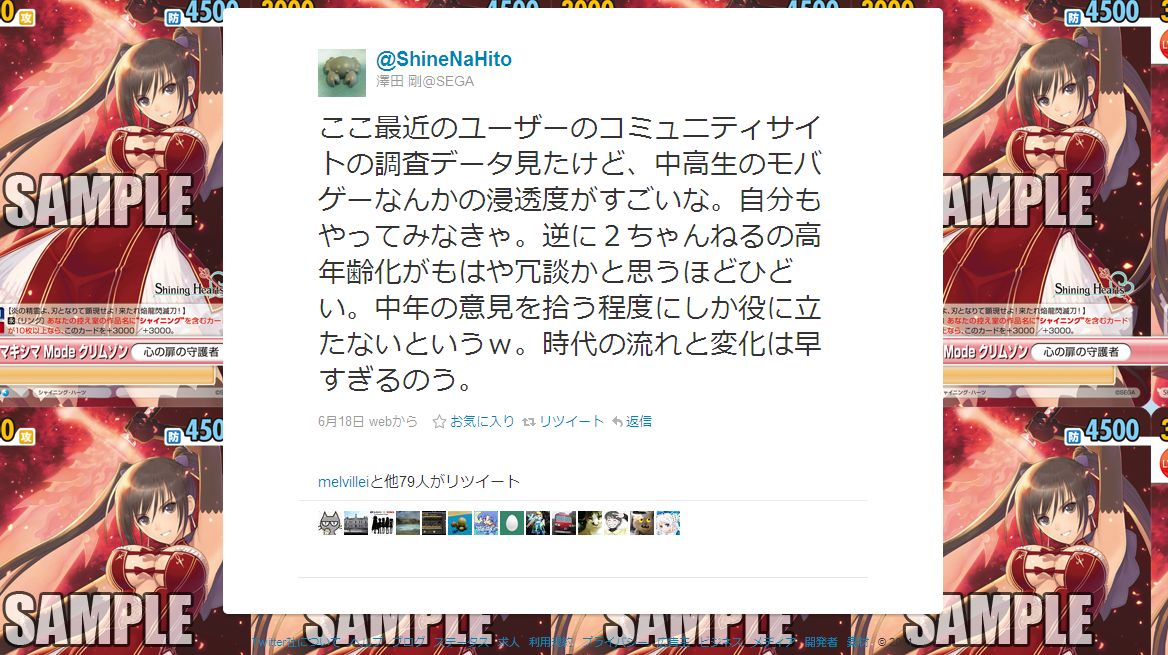Click the reply arrow icon
The height and width of the screenshot is (655, 1168).
617,422
